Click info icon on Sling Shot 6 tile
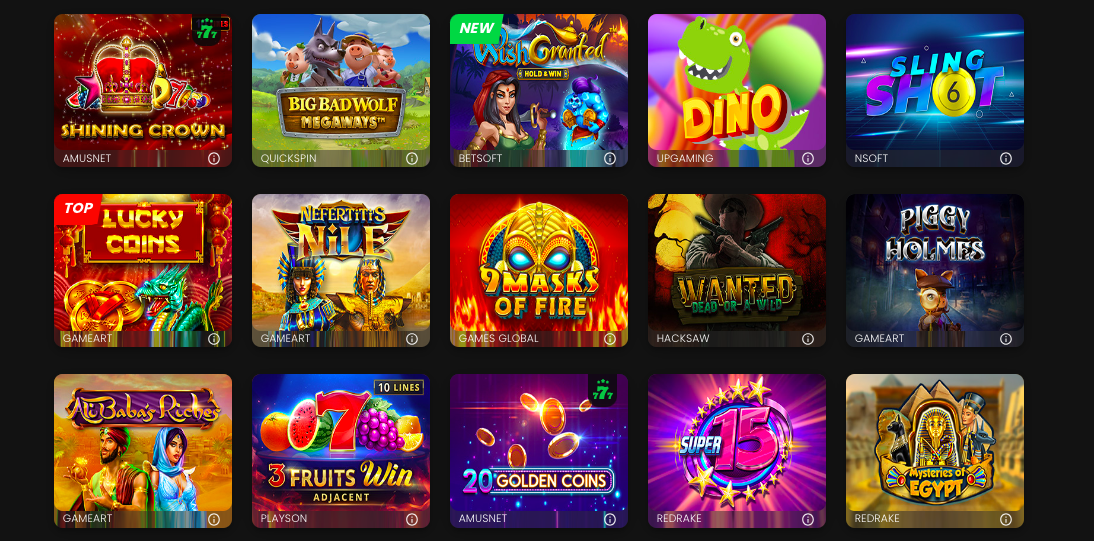Viewport: 1094px width, 541px height. [1006, 158]
